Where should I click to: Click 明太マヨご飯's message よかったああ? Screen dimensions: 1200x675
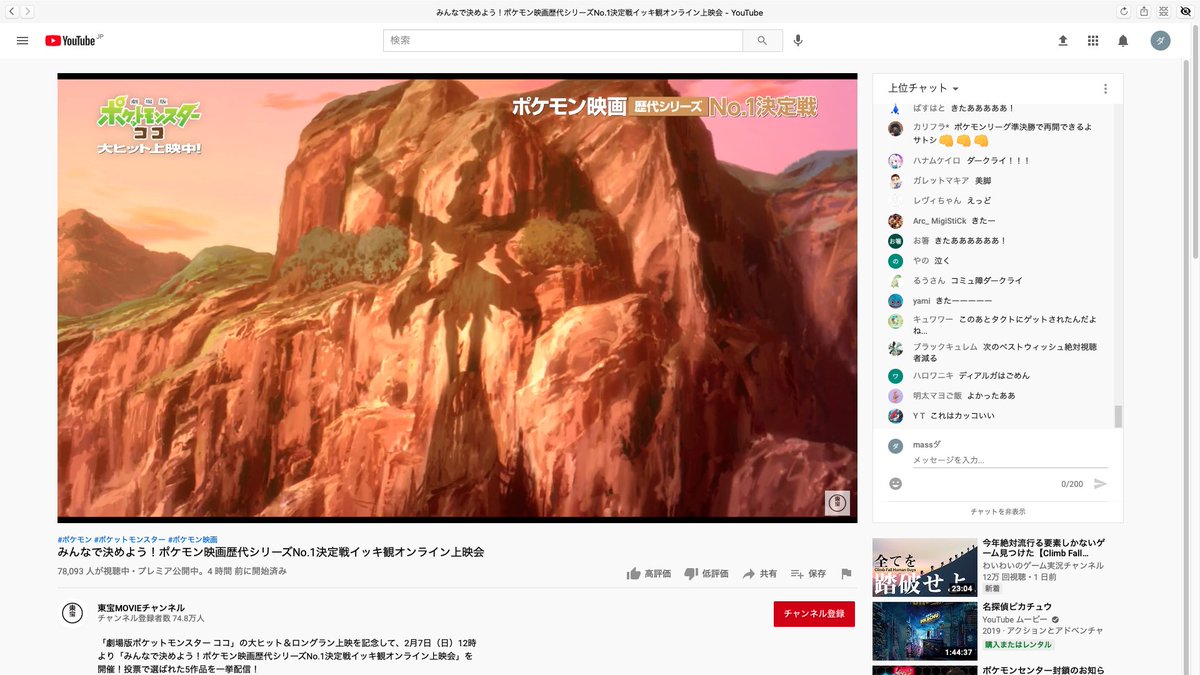tap(991, 395)
